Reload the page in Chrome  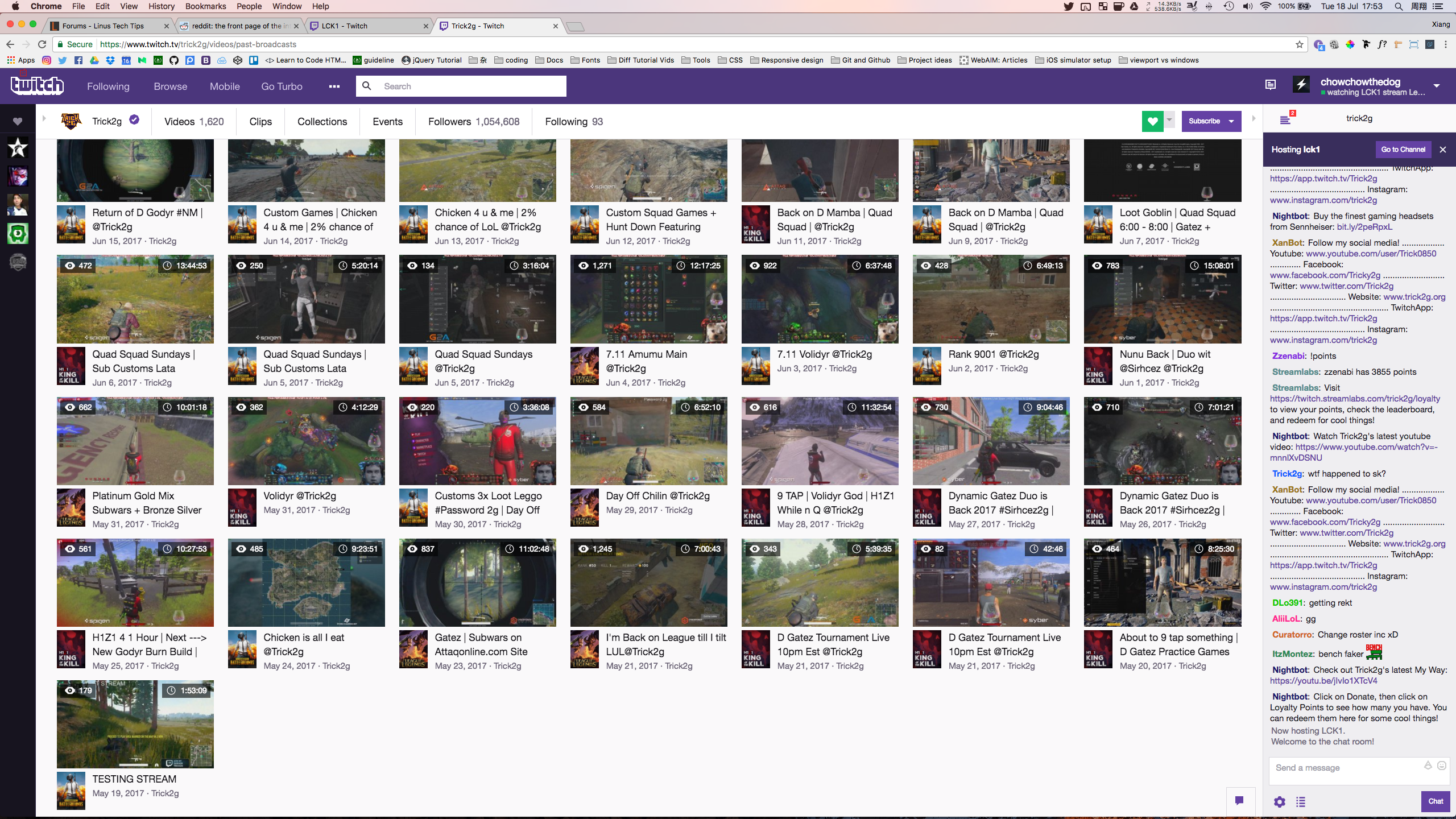pos(42,44)
